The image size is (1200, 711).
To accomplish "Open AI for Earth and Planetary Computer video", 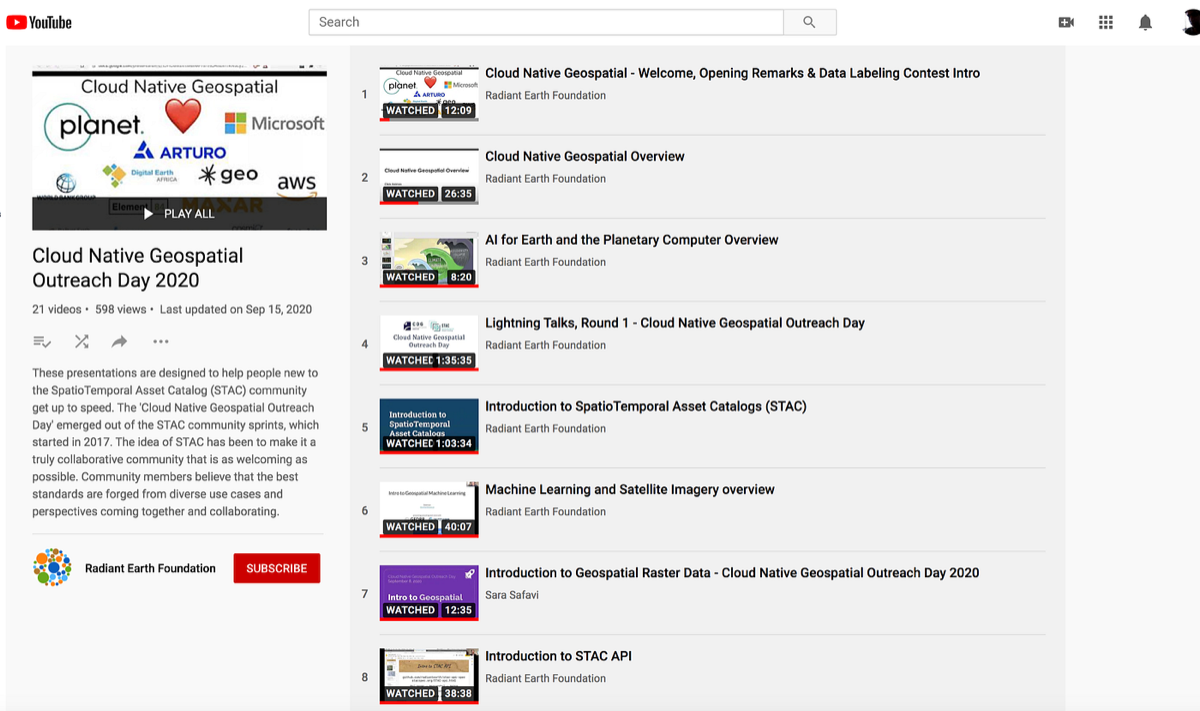I will point(632,240).
